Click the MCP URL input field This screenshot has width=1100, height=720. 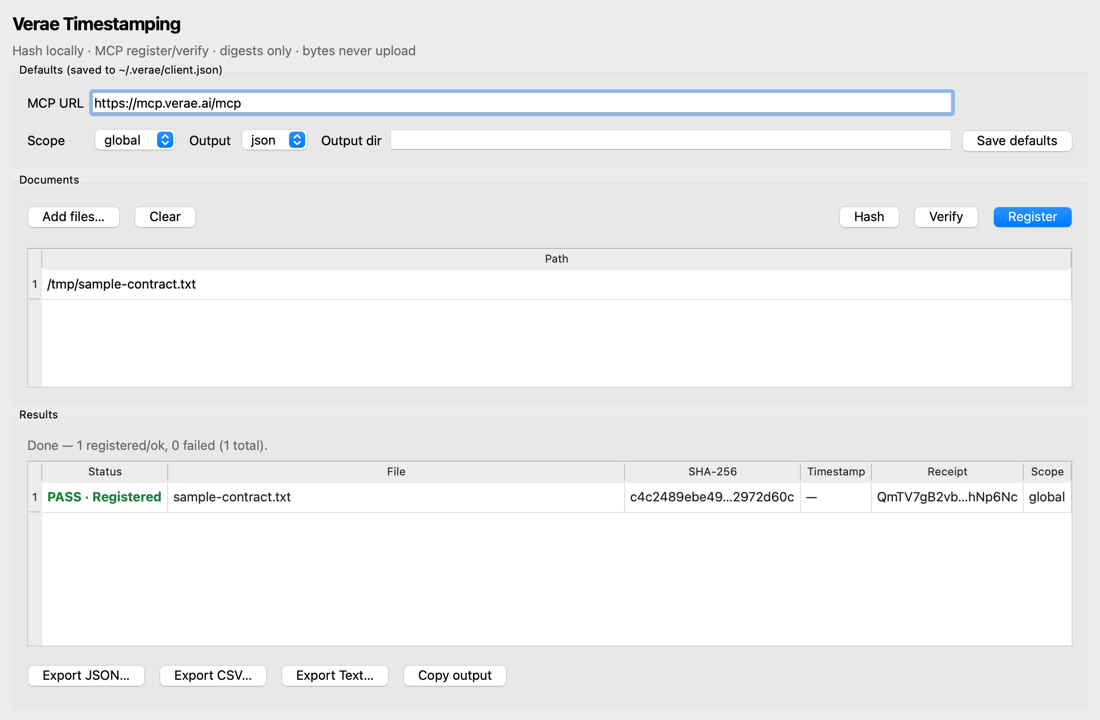tap(521, 103)
